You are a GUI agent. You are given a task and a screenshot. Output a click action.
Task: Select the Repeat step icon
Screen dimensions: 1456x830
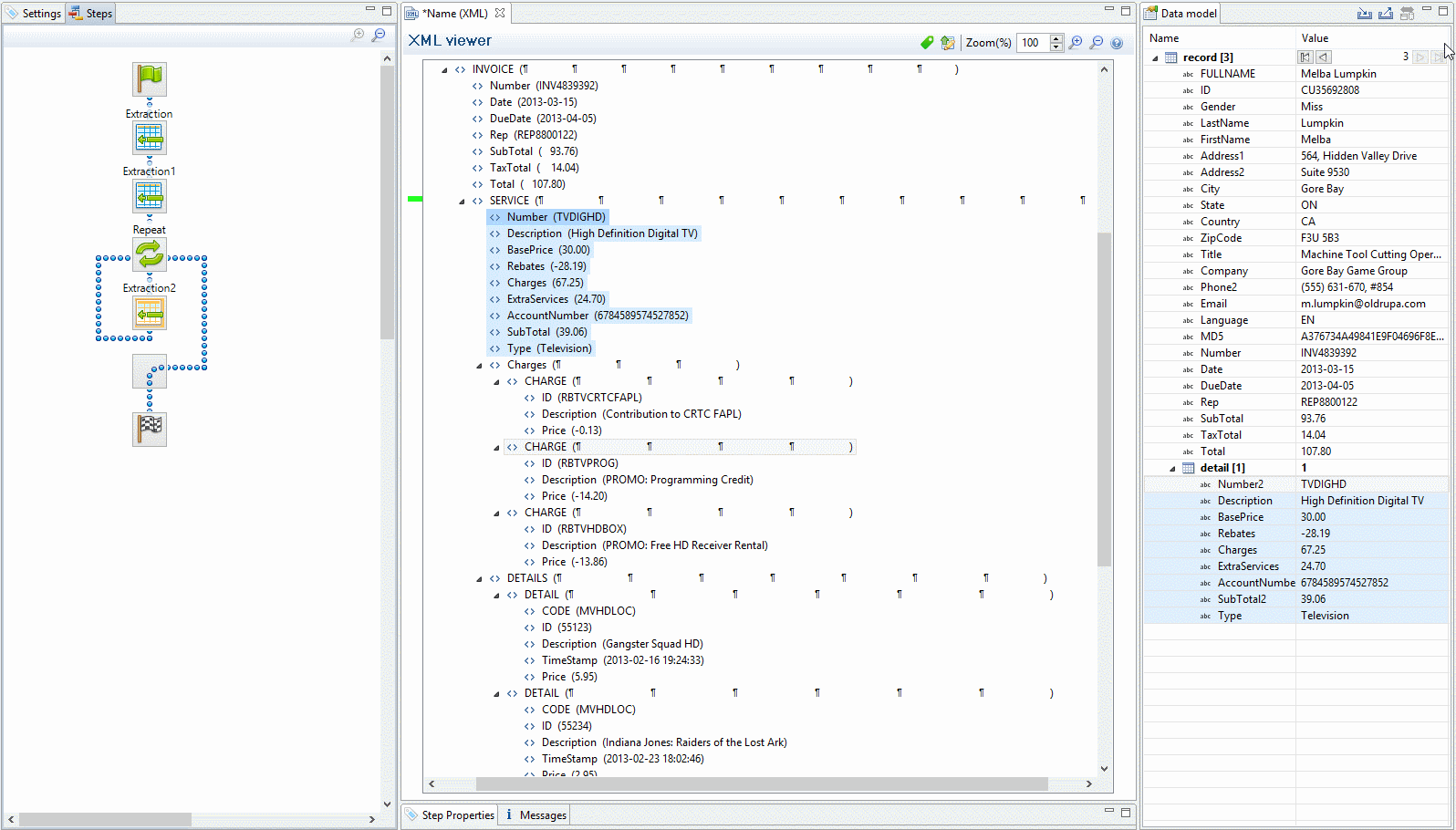(150, 254)
